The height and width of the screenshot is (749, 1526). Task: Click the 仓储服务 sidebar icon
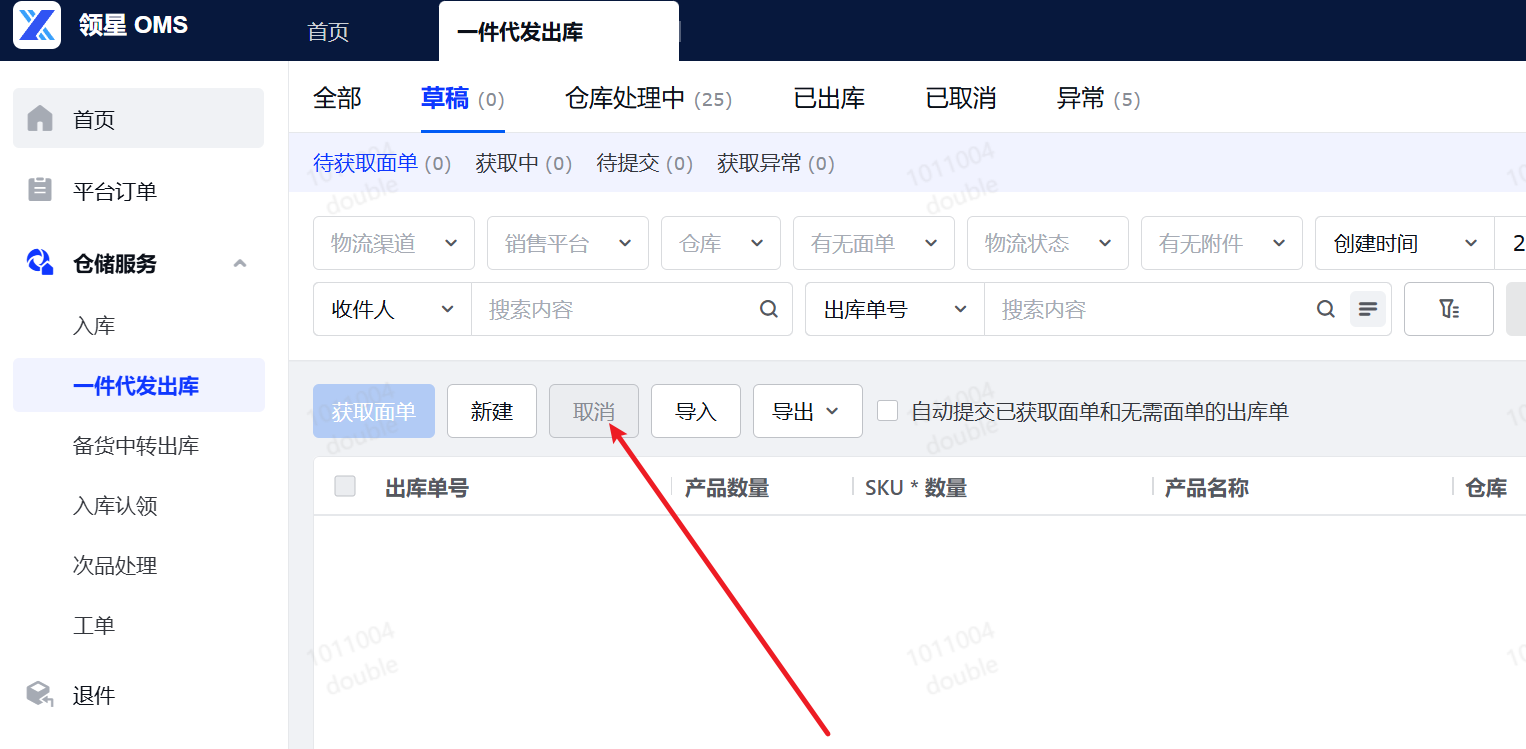[40, 263]
